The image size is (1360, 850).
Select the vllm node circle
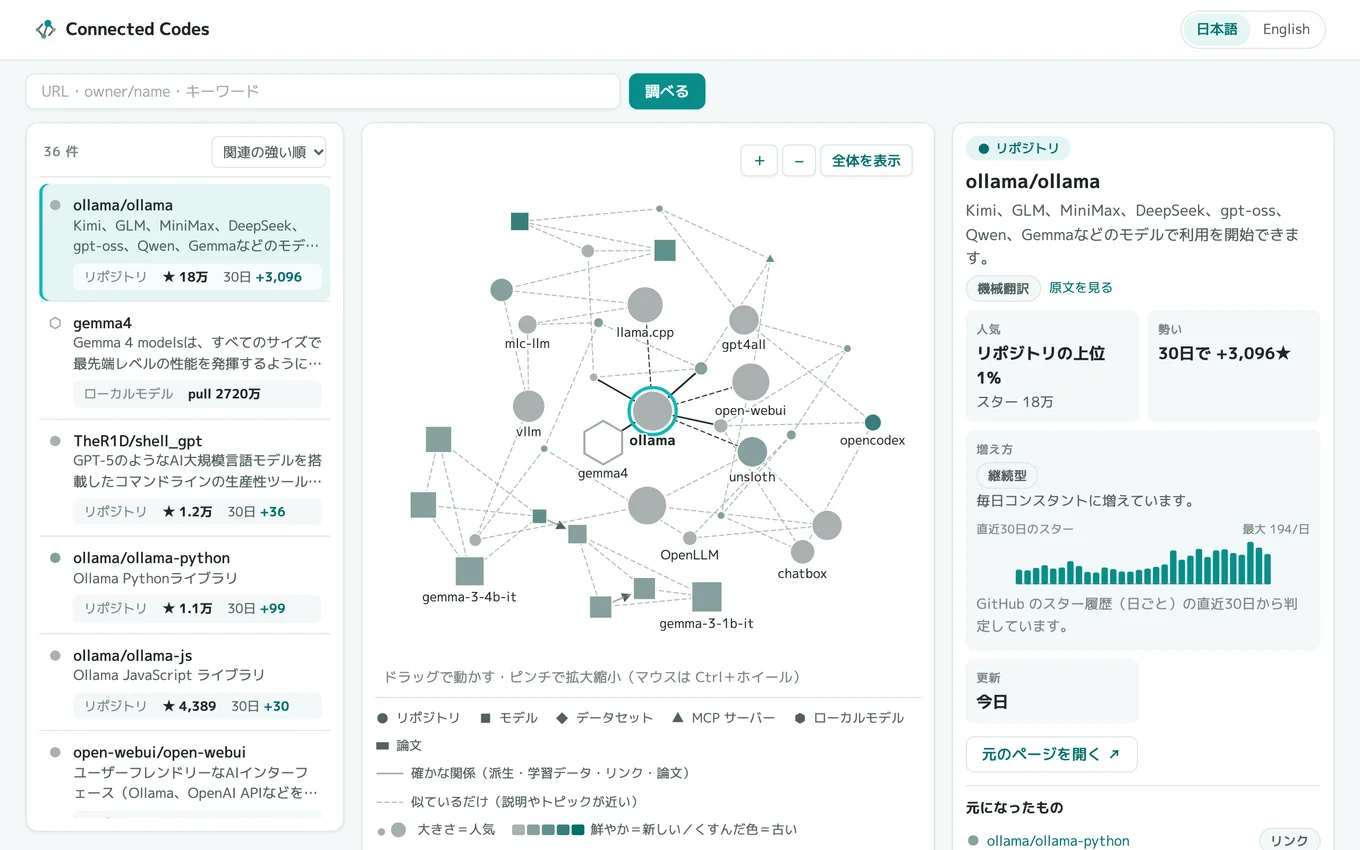528,406
